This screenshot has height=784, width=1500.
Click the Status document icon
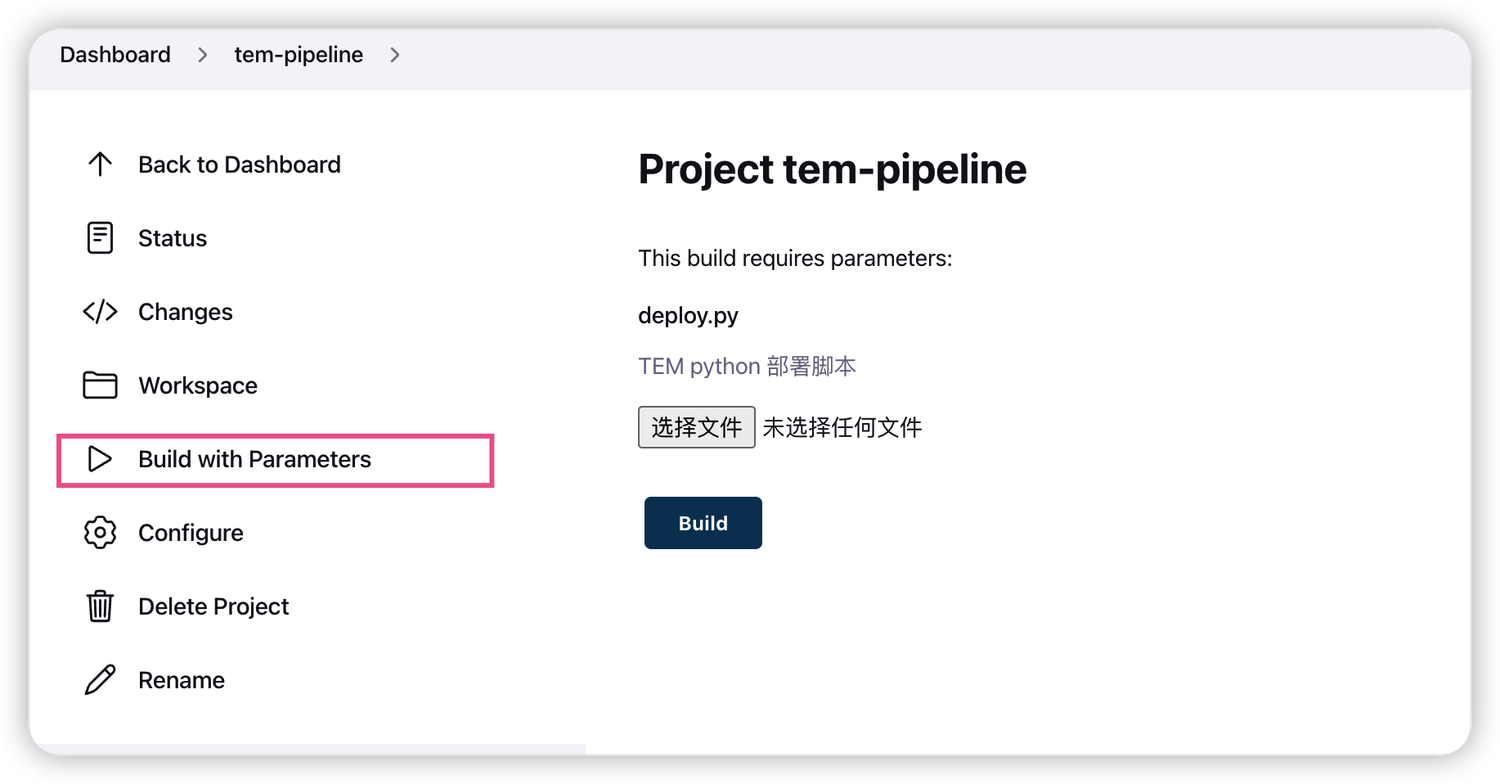[x=100, y=238]
